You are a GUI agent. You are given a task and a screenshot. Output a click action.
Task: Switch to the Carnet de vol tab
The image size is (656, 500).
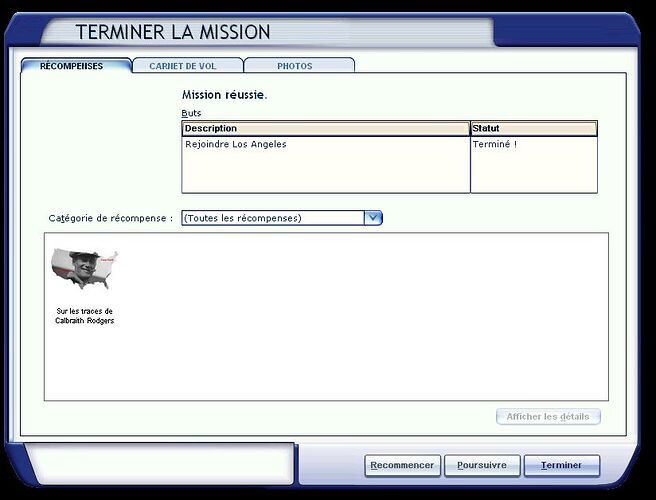pyautogui.click(x=187, y=66)
